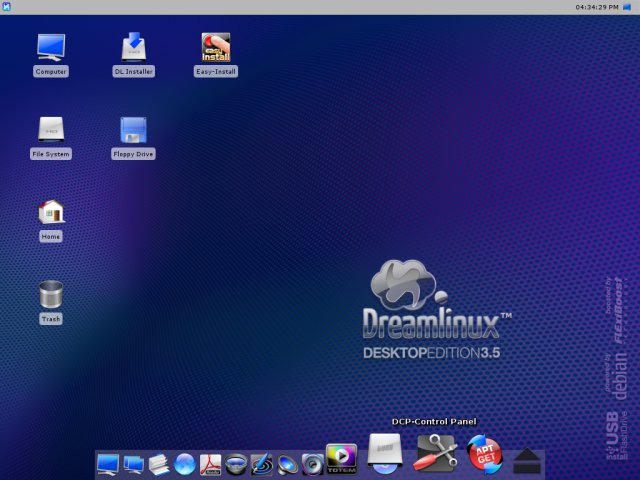Viewport: 640px width, 480px height.
Task: Launch Totem movie player from dock
Action: [341, 459]
